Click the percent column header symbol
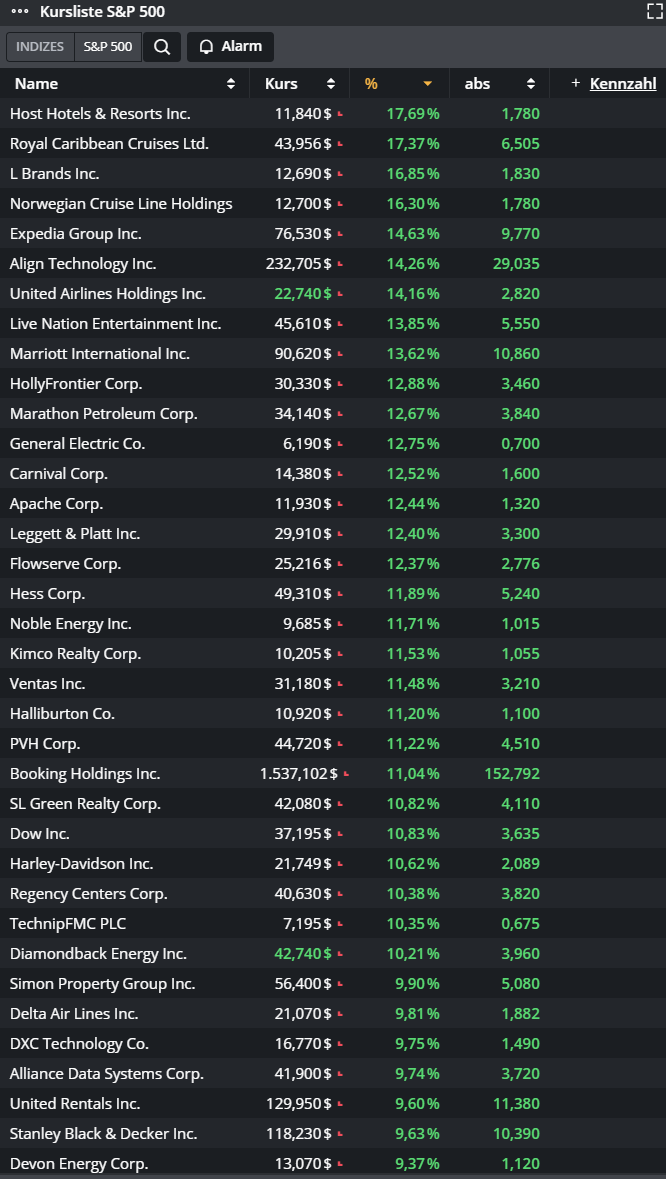Screen dimensions: 666x1179 371,84
